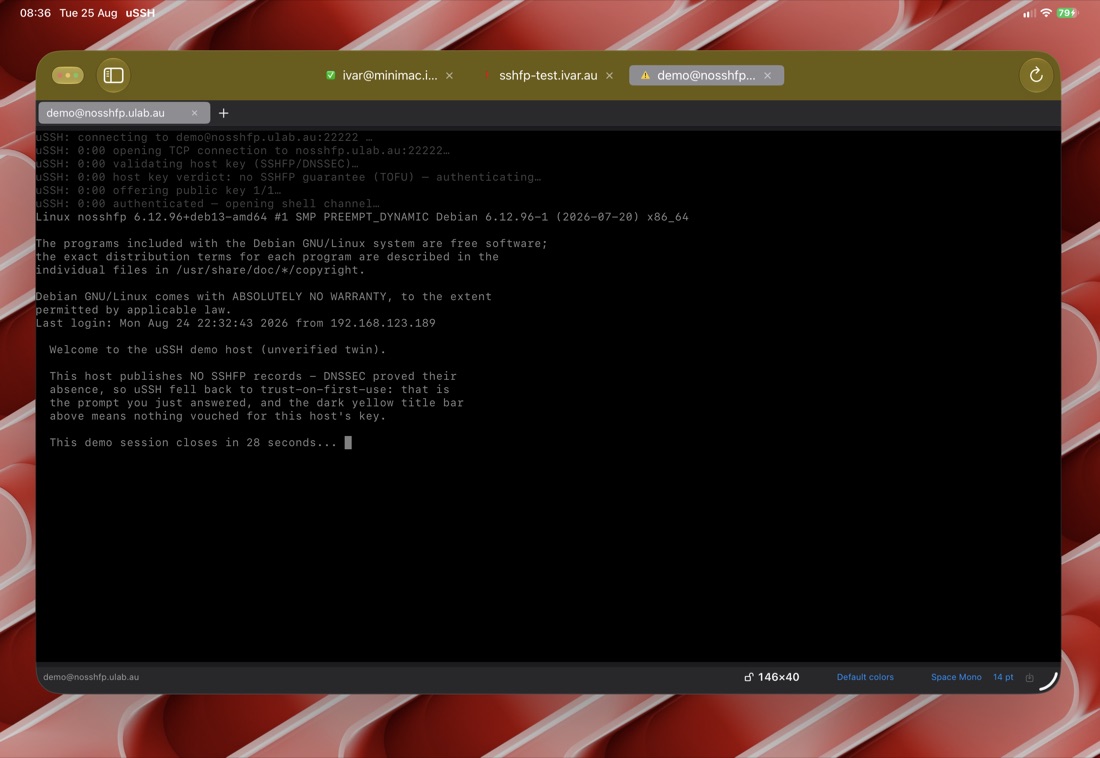Click the yellow warning triangle on demo@nosshfp tab
Screen dimensions: 1100x758
[645, 75]
